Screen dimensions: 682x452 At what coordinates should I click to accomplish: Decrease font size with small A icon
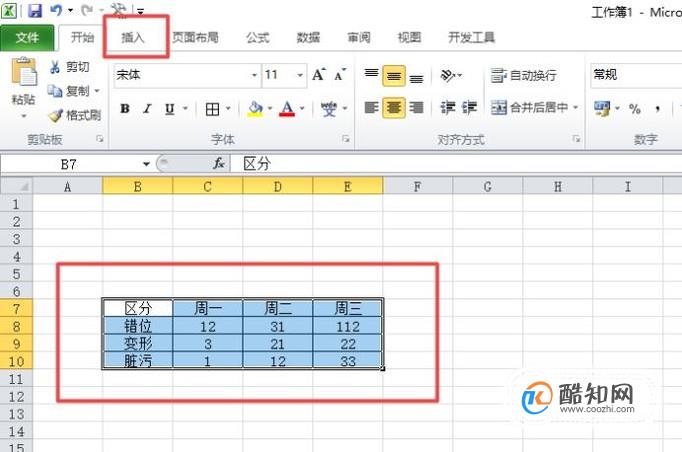coord(340,75)
